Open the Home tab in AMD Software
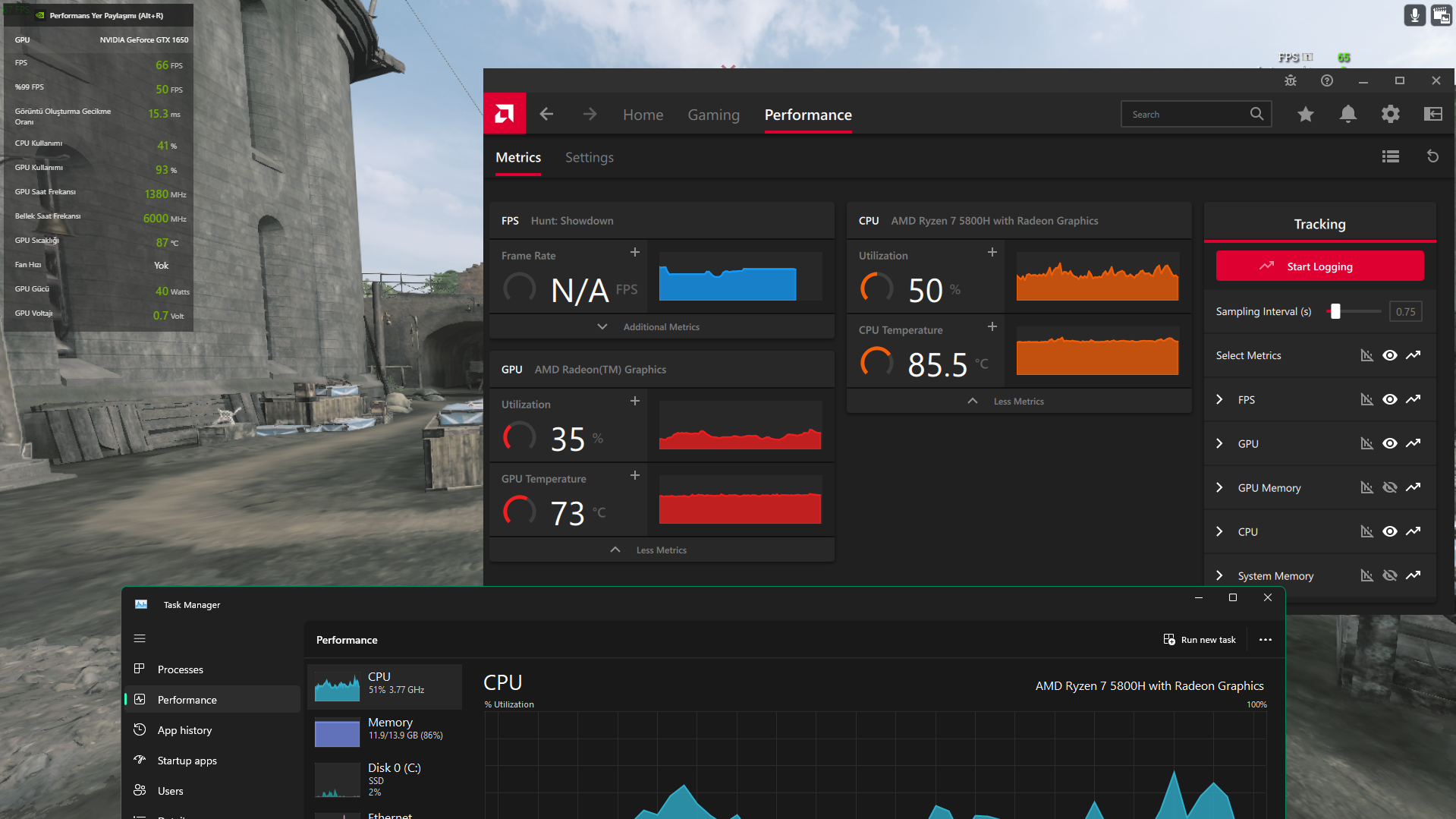This screenshot has height=819, width=1456. coord(643,115)
